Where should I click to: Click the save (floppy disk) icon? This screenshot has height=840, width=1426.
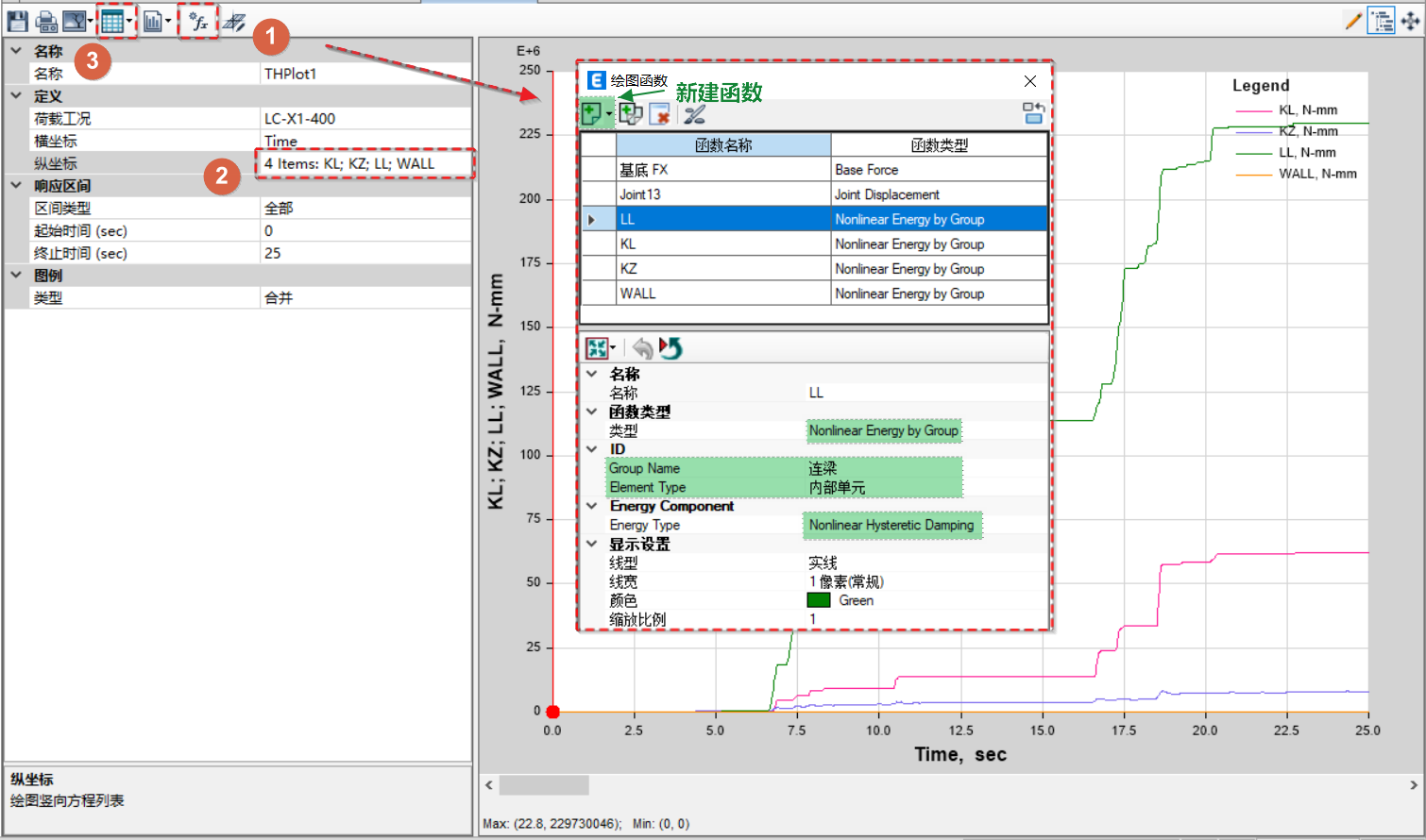17,21
